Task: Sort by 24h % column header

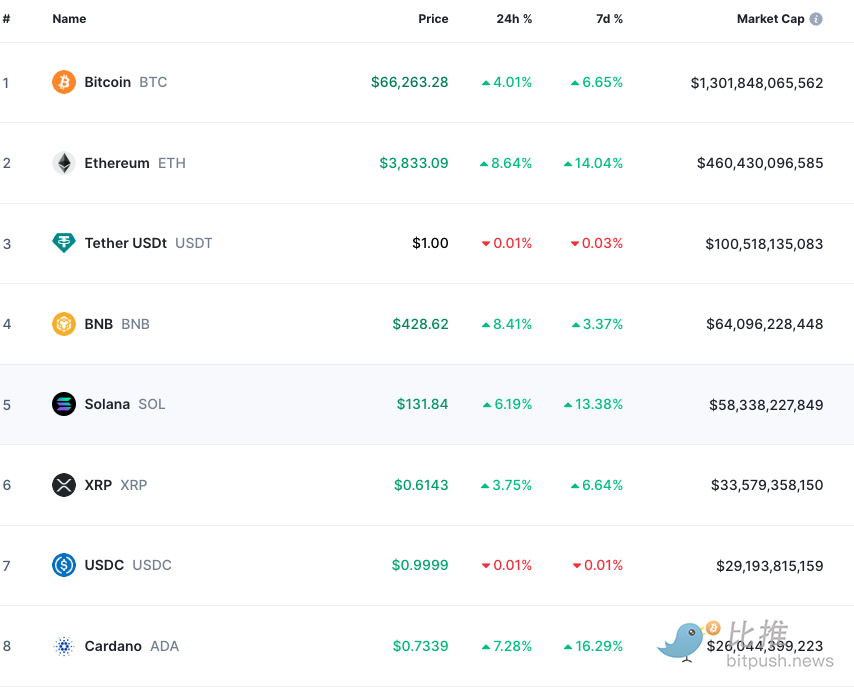Action: (514, 19)
